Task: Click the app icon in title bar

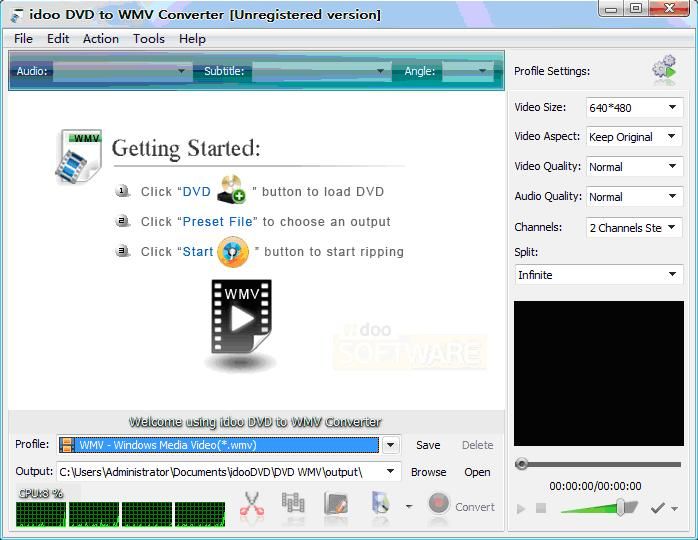Action: pos(16,15)
